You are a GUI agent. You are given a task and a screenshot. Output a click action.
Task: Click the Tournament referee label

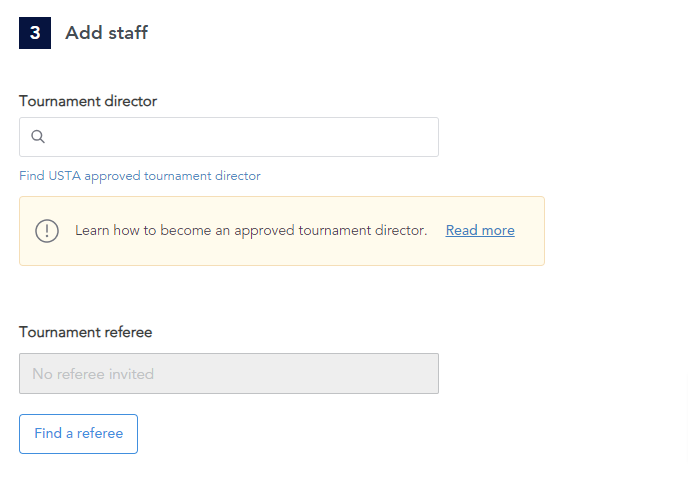[85, 332]
